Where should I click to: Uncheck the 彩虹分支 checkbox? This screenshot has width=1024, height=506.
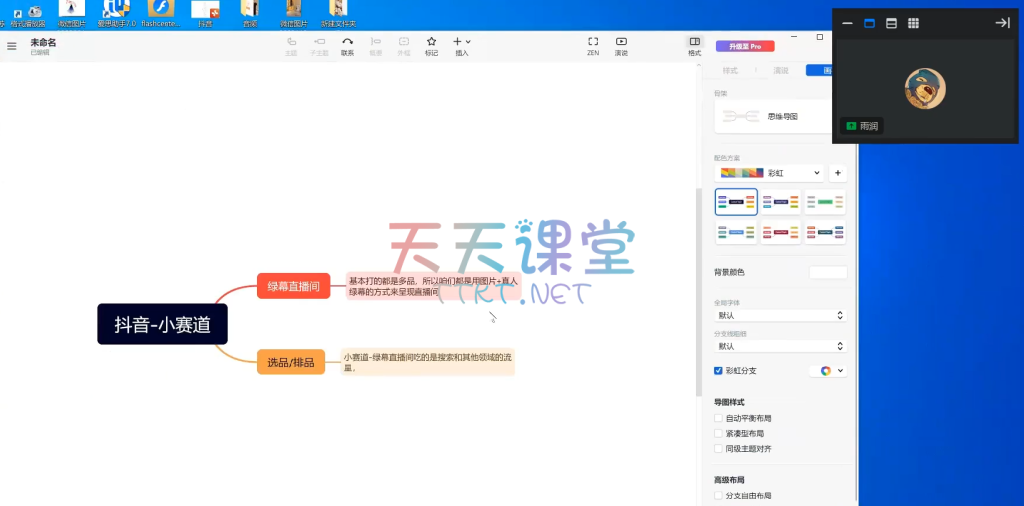(718, 370)
